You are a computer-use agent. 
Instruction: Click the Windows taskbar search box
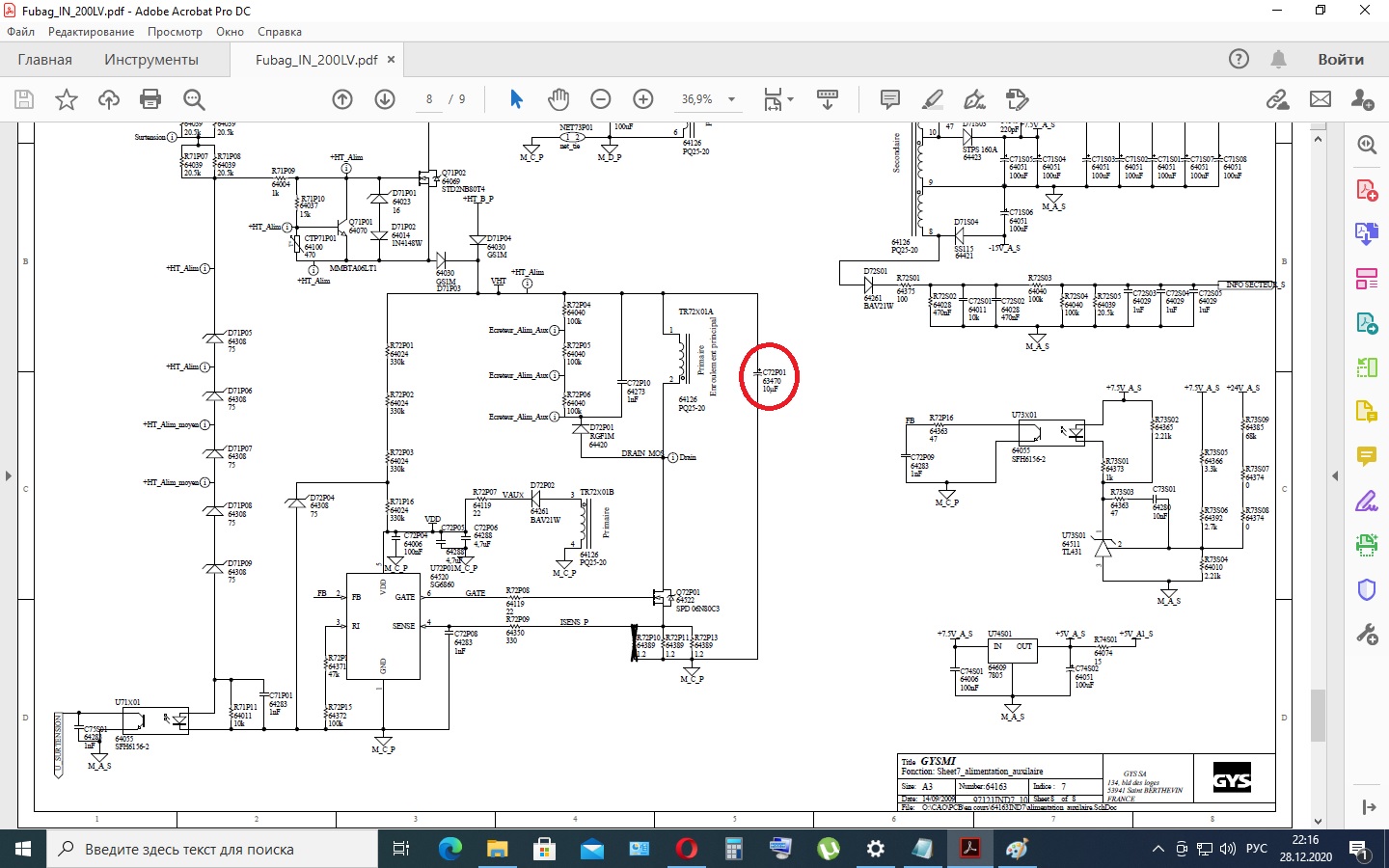point(212,849)
